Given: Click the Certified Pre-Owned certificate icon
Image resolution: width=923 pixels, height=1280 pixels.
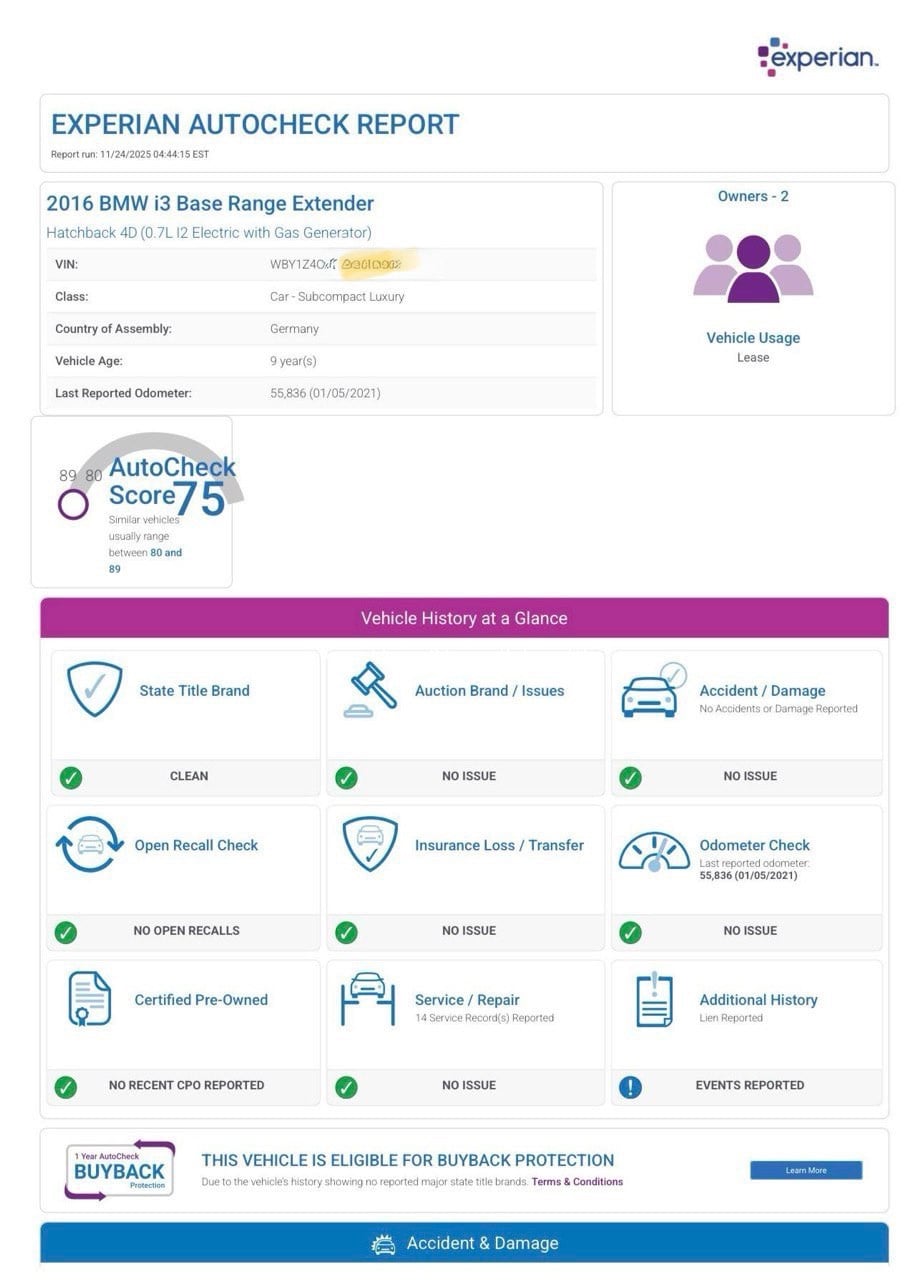Looking at the screenshot, I should point(90,998).
